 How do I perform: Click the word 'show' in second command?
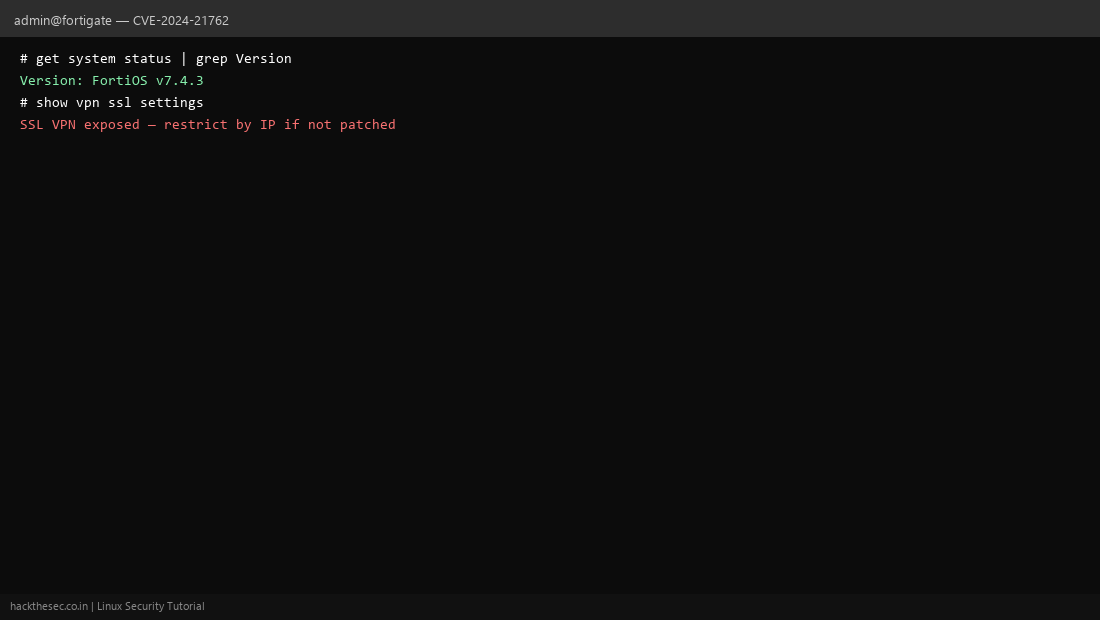click(x=52, y=102)
